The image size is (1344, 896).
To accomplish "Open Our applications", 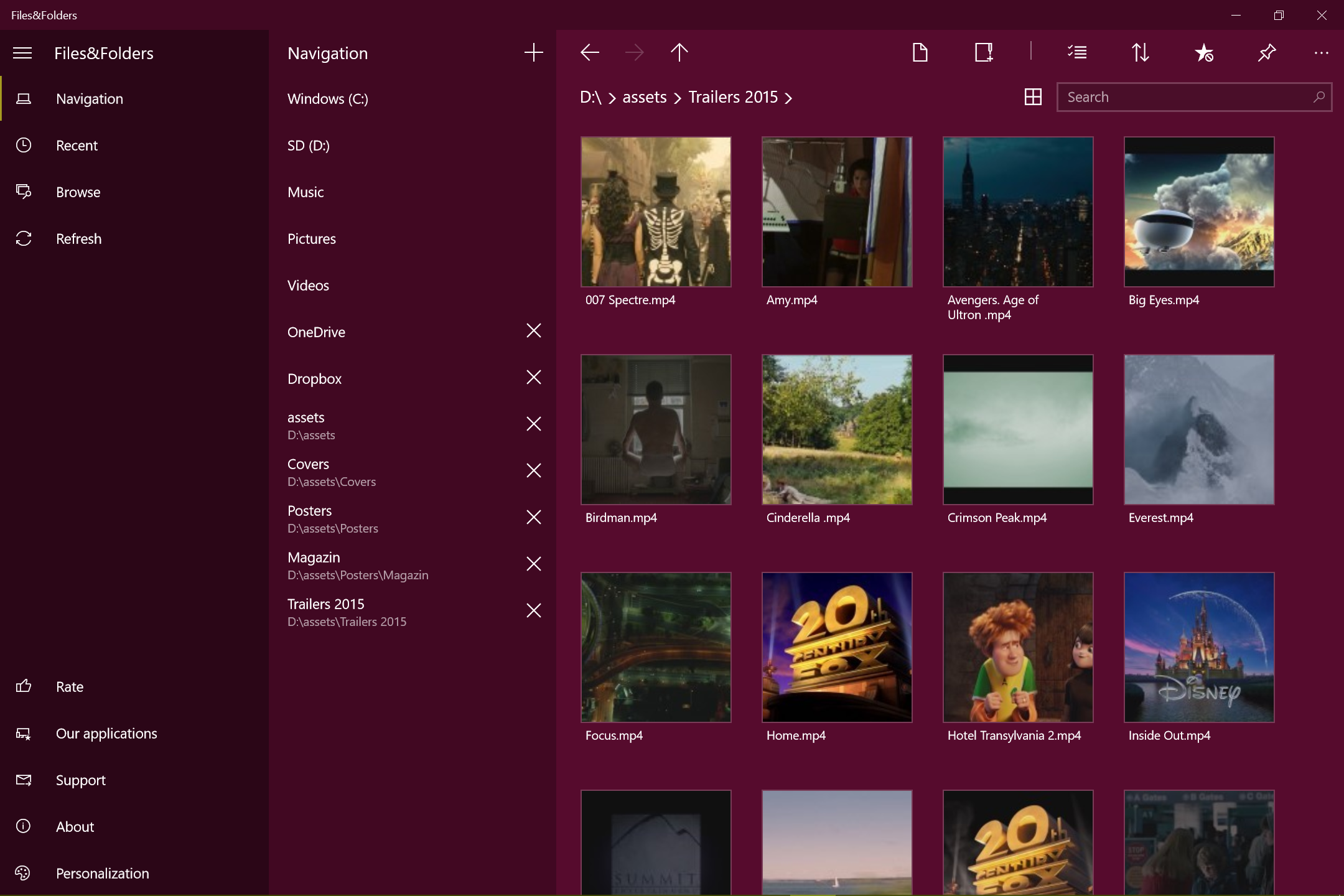I will (134, 734).
